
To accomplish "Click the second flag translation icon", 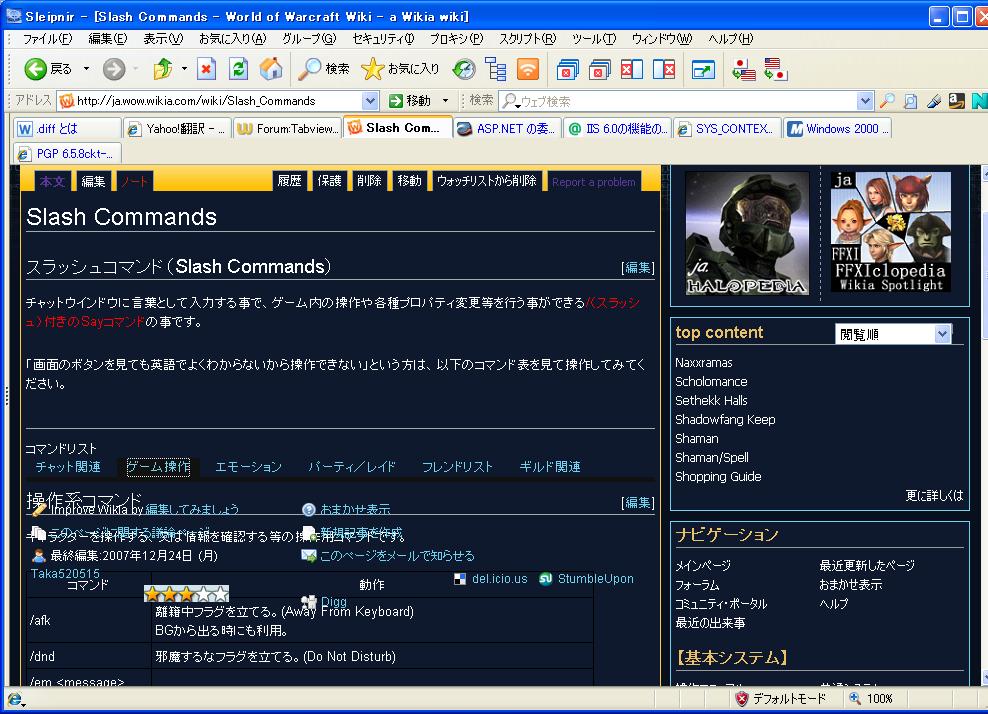I will click(x=776, y=69).
